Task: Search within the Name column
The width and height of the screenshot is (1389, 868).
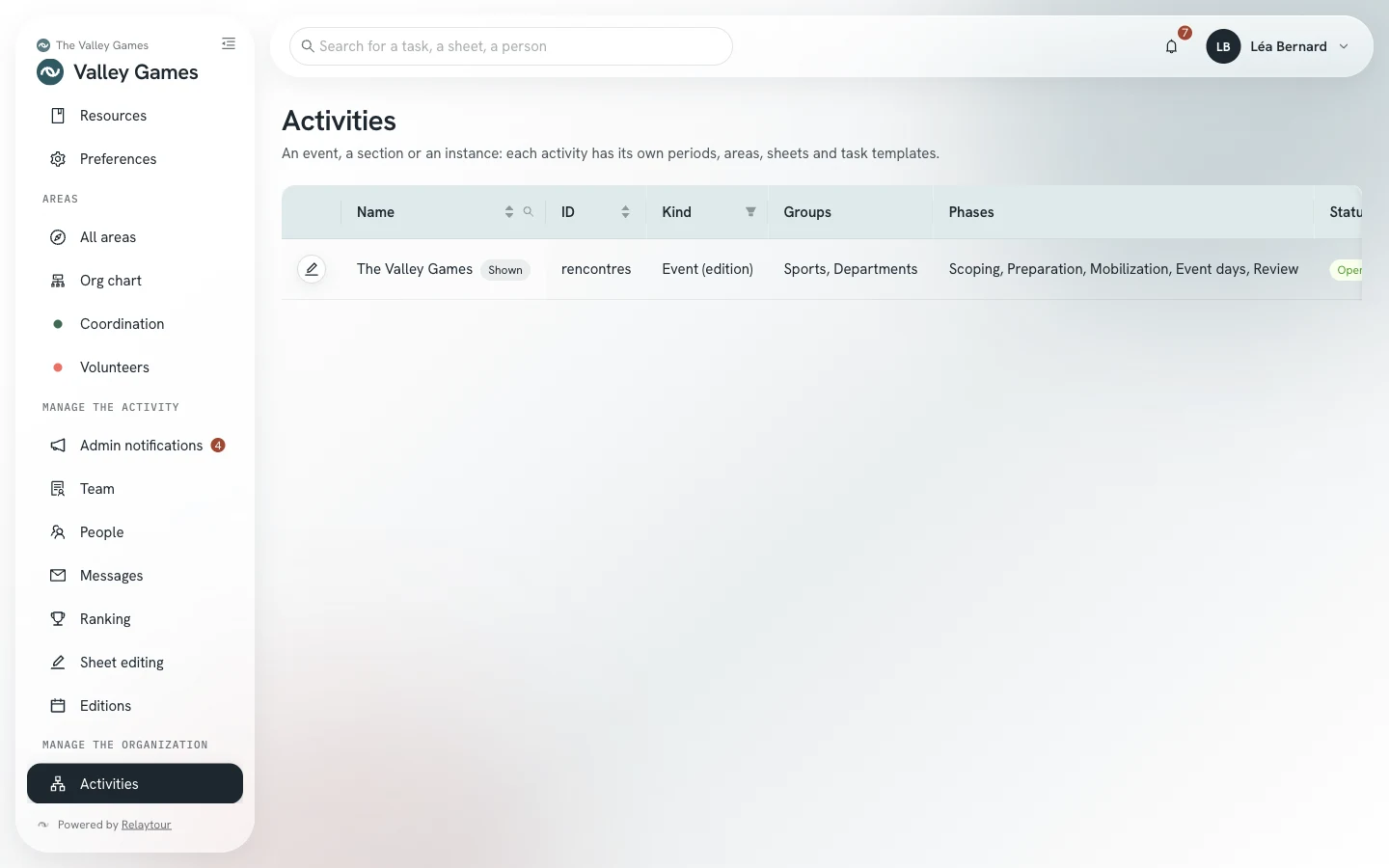Action: pyautogui.click(x=529, y=211)
